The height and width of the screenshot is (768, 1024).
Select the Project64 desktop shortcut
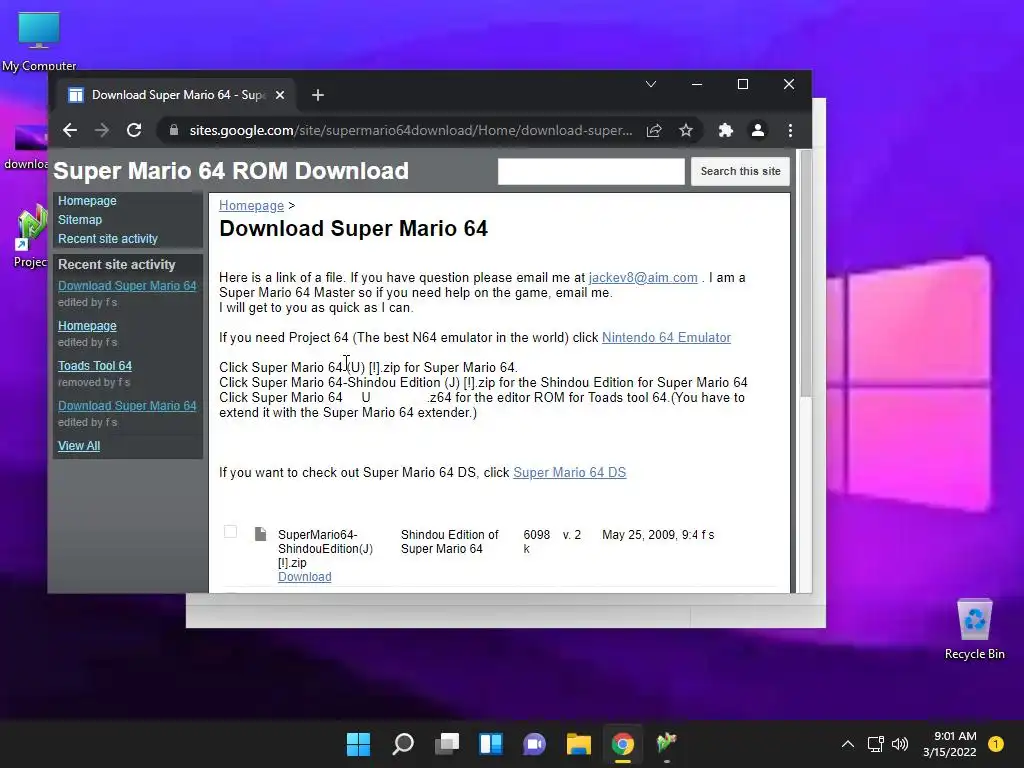point(30,236)
